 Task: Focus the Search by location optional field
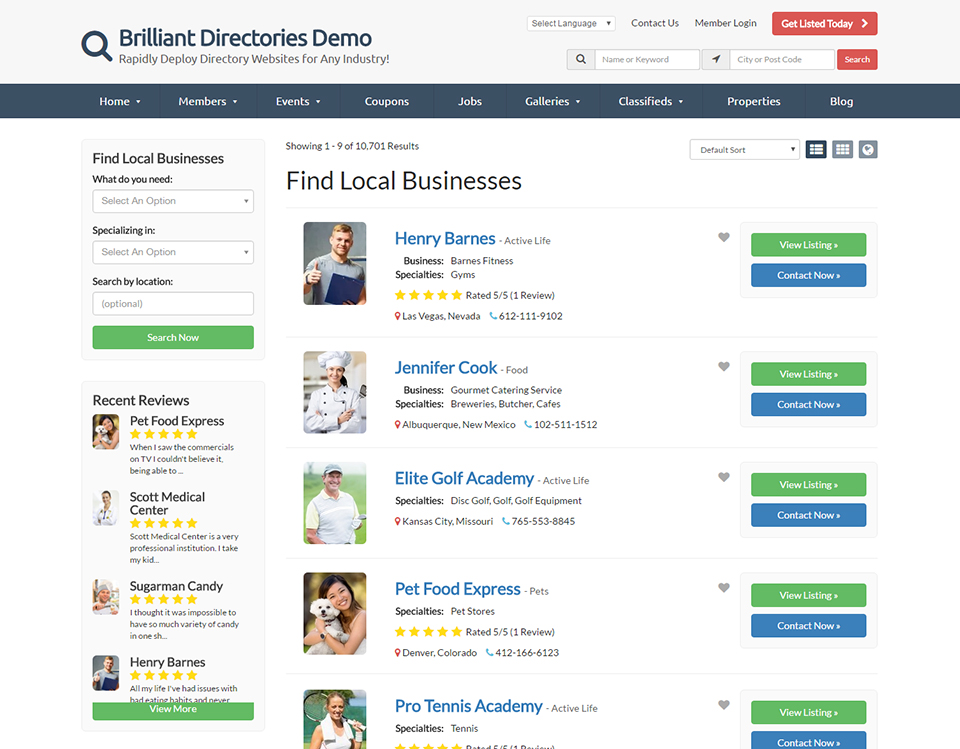click(173, 304)
